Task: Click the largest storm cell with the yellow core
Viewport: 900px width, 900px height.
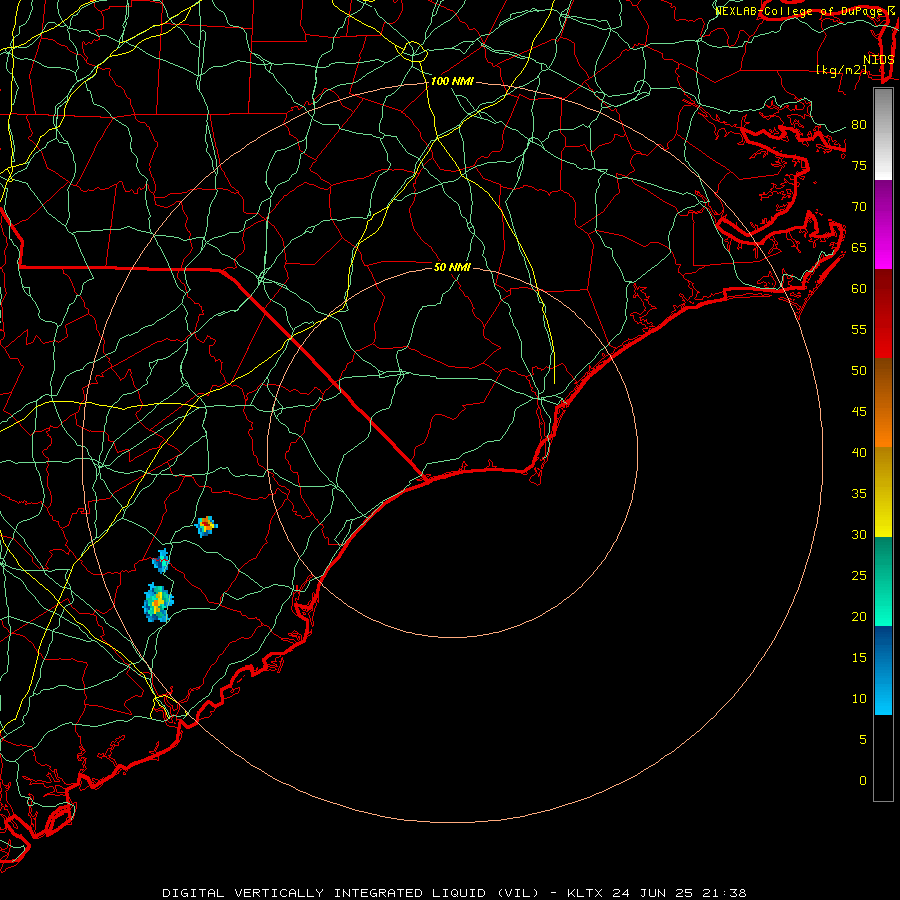Action: coord(157,602)
